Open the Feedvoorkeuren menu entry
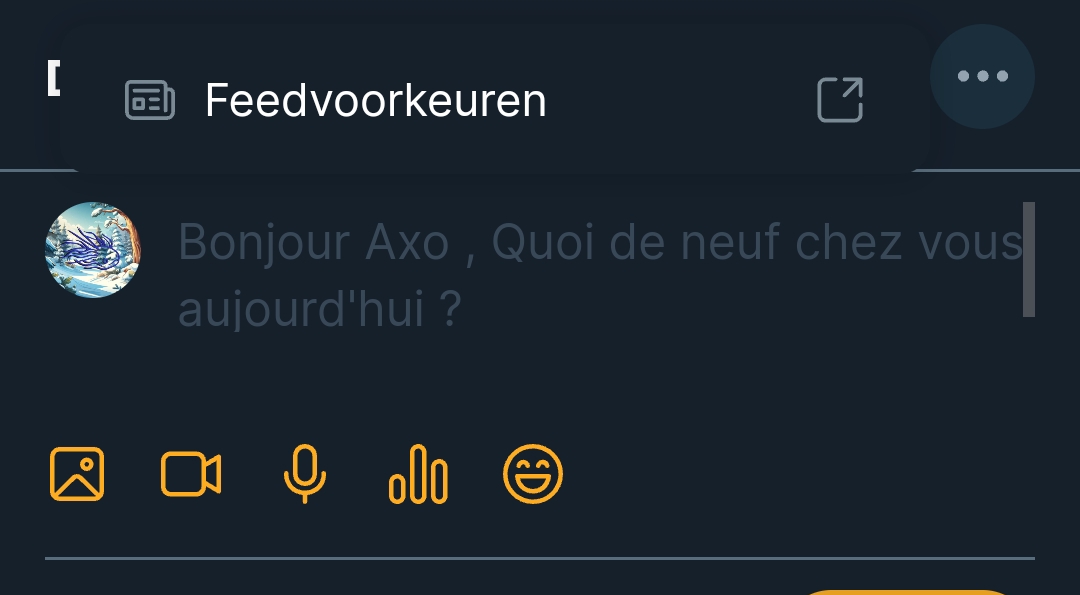This screenshot has width=1080, height=595. click(494, 101)
